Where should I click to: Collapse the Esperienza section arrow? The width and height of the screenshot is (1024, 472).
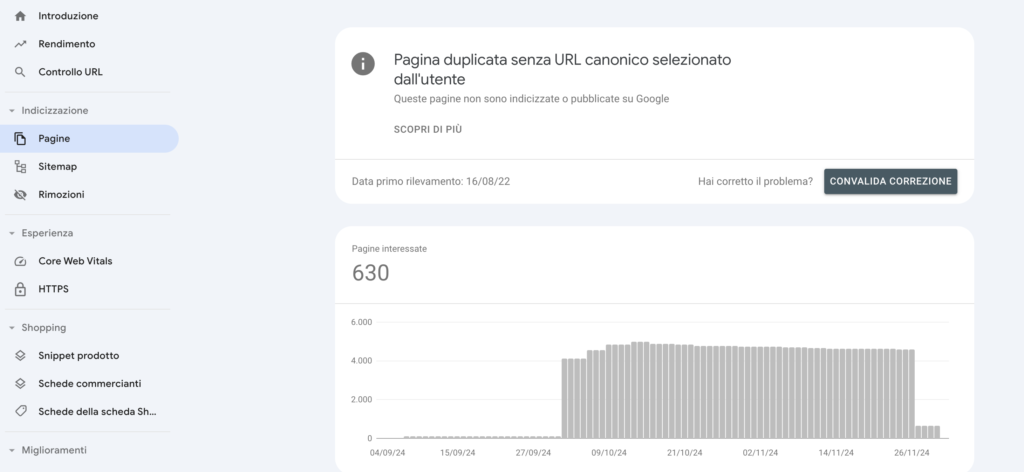pyautogui.click(x=11, y=233)
